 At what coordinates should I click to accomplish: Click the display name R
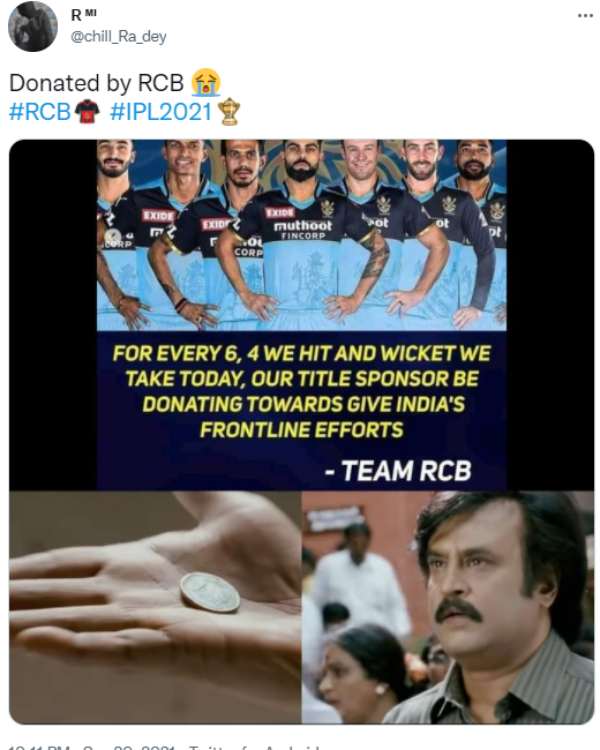76,16
